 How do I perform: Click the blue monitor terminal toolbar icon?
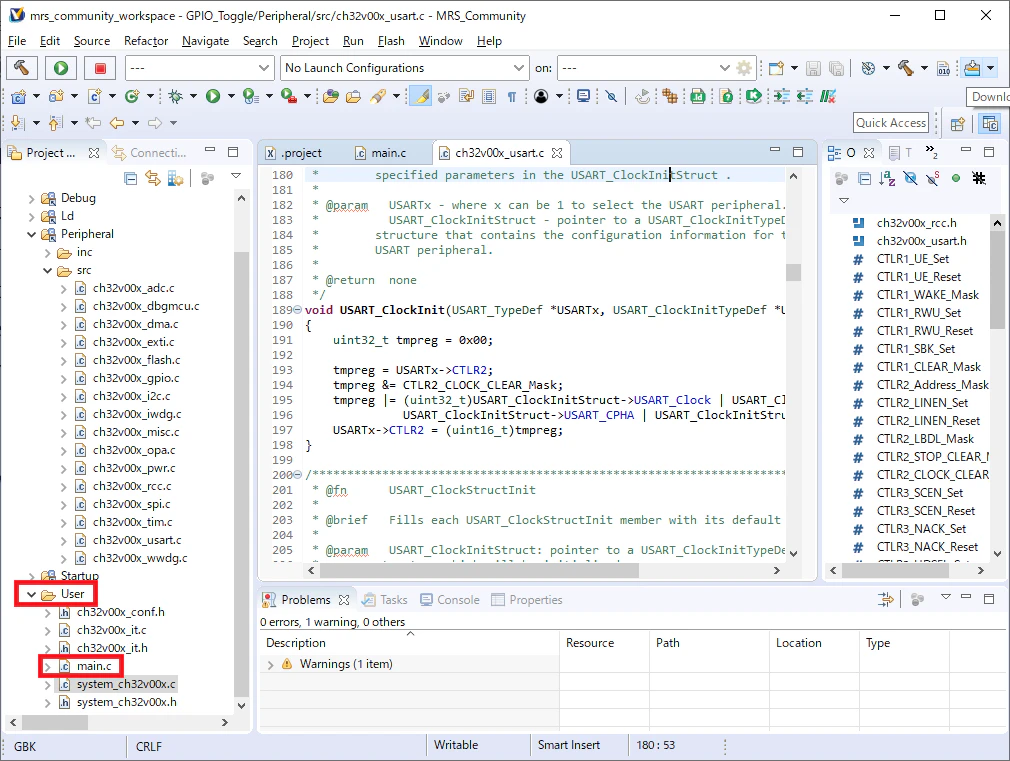(584, 97)
